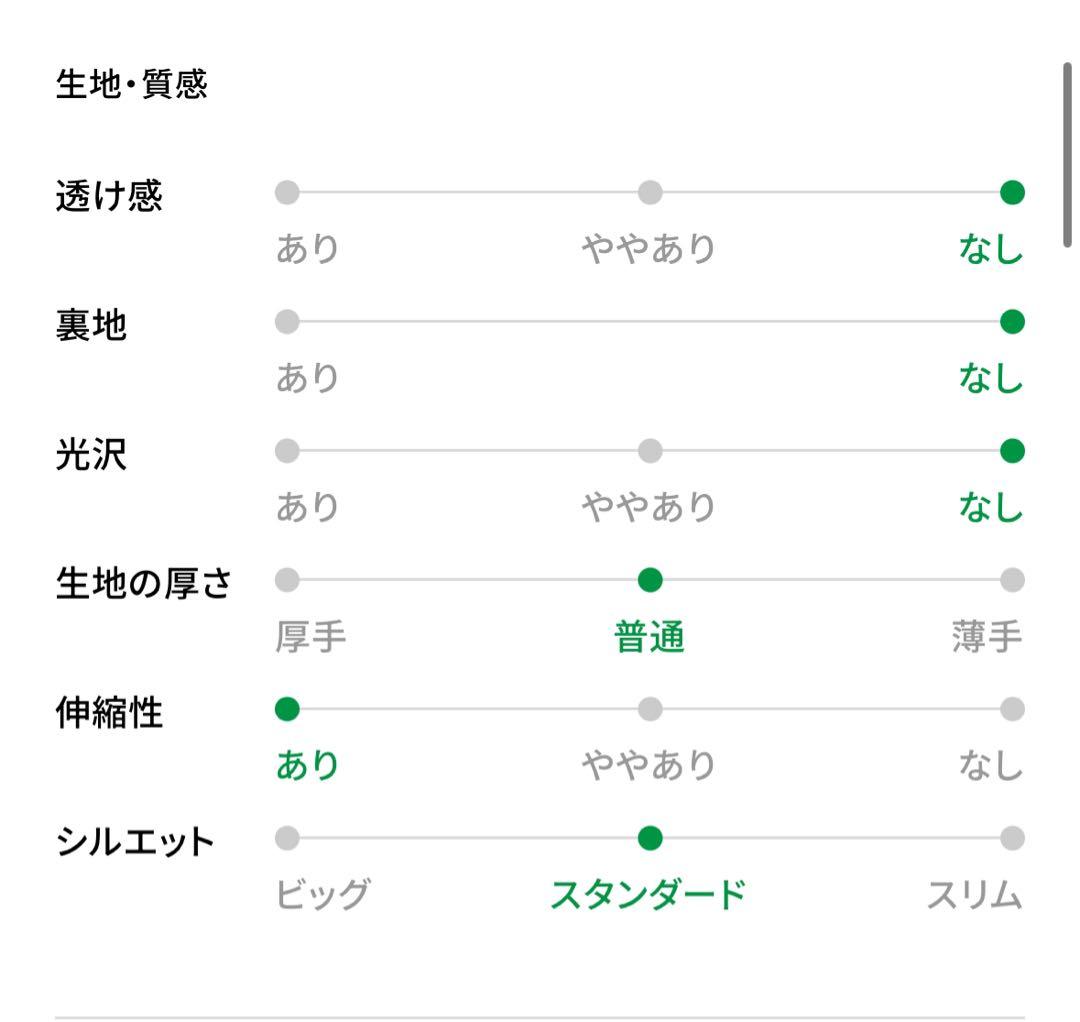Select the スリム dot for シルエット
Screen dimensions: 1080x1022
(1012, 838)
